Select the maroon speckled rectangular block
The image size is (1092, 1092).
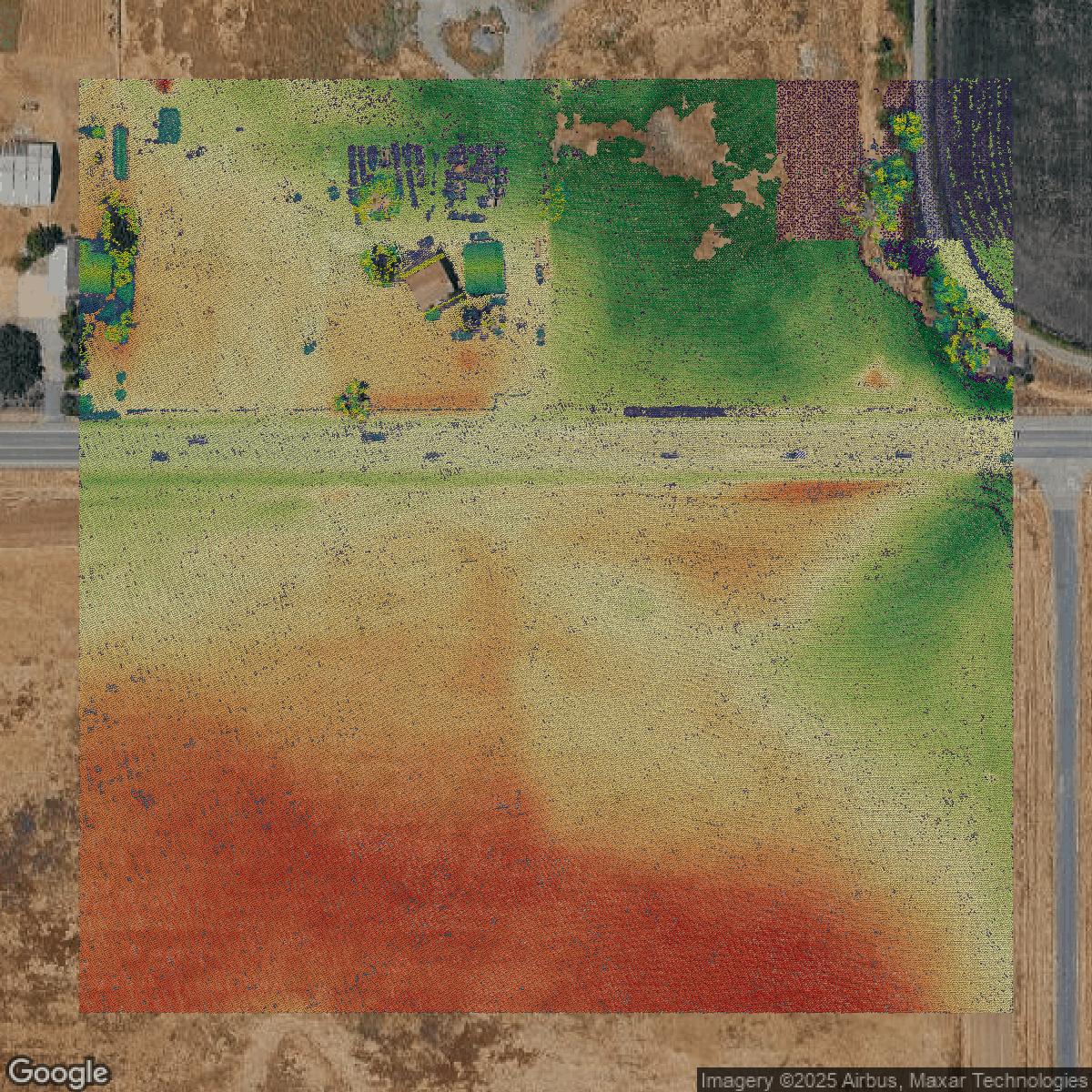point(817,159)
